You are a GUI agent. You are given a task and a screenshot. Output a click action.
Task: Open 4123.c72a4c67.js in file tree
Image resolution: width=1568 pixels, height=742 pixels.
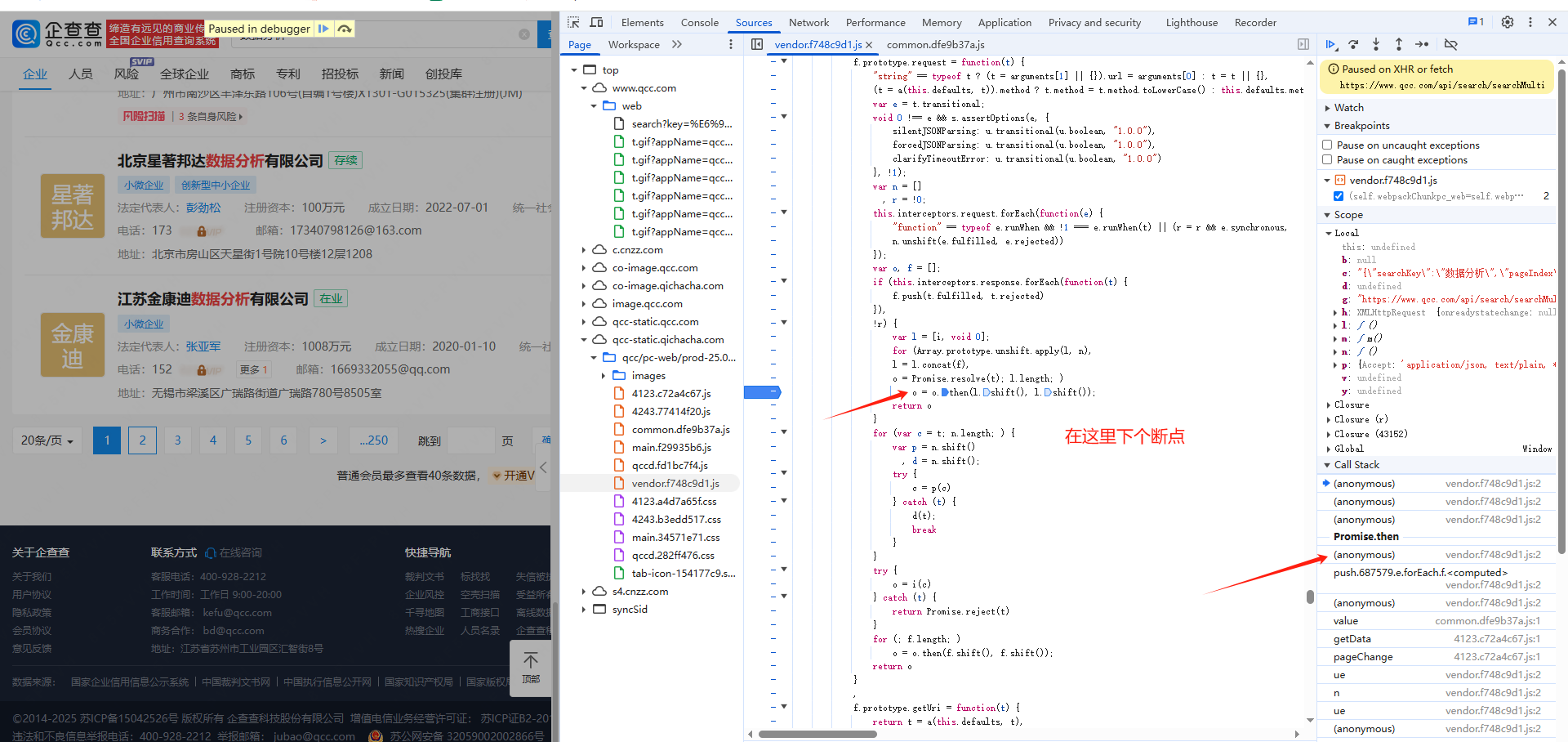click(670, 394)
